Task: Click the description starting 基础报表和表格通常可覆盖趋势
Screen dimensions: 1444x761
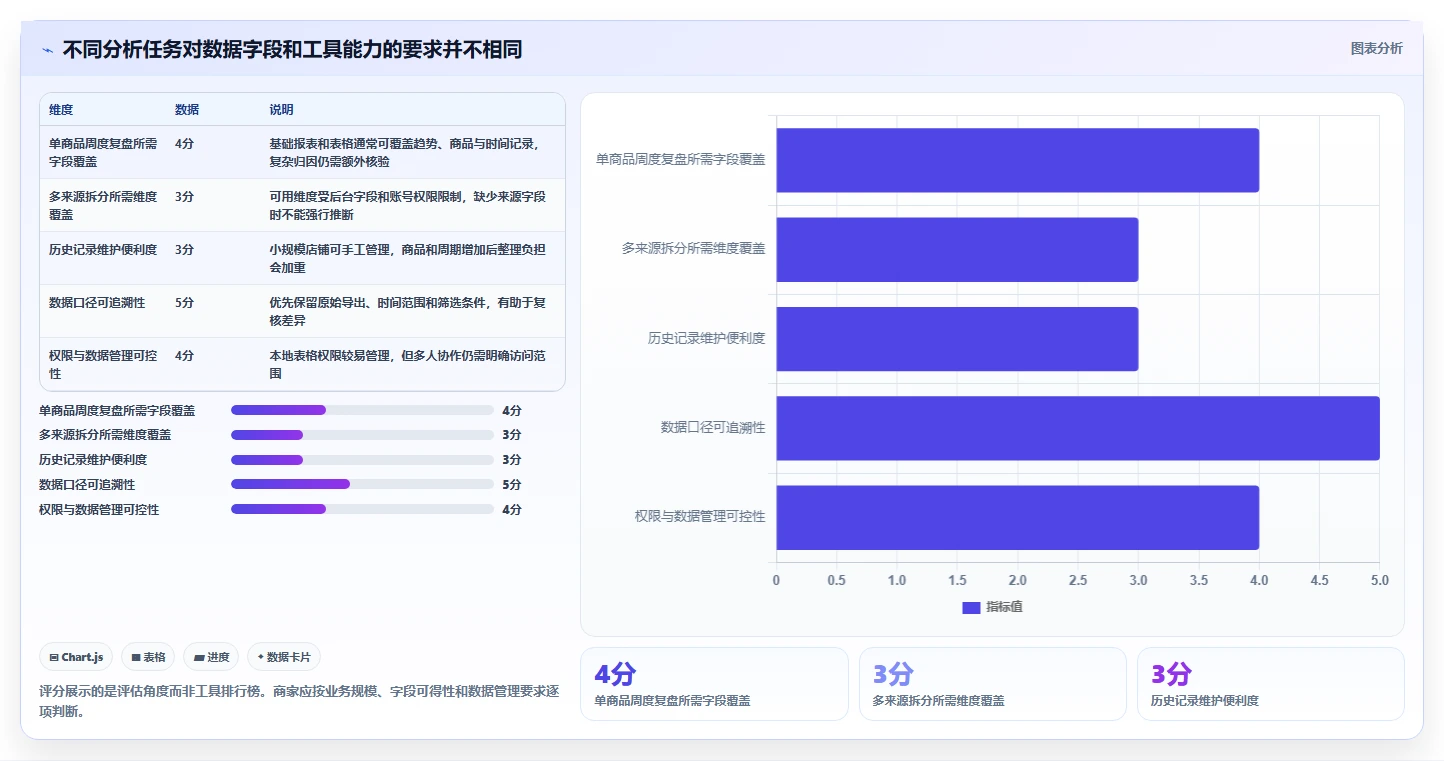Action: [x=408, y=152]
